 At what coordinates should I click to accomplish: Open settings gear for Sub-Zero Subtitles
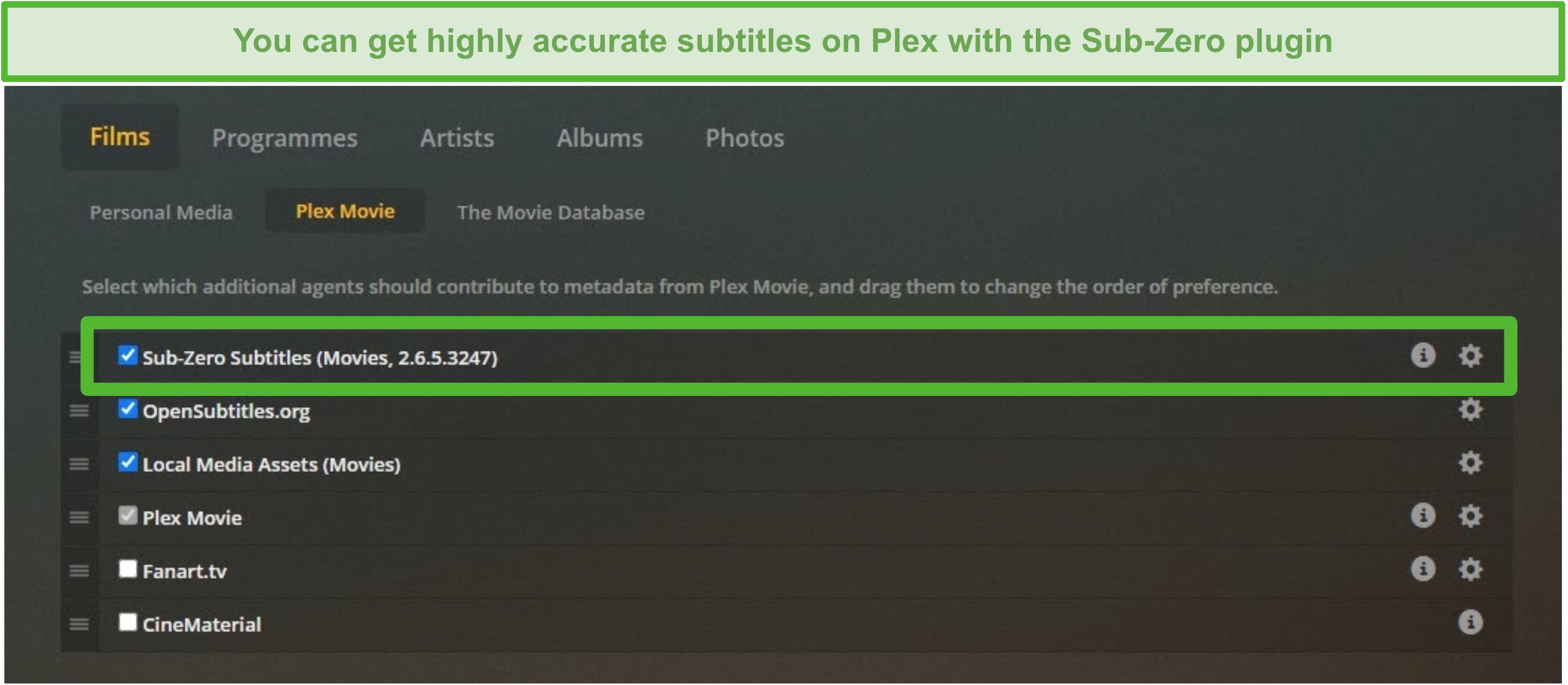pyautogui.click(x=1470, y=356)
